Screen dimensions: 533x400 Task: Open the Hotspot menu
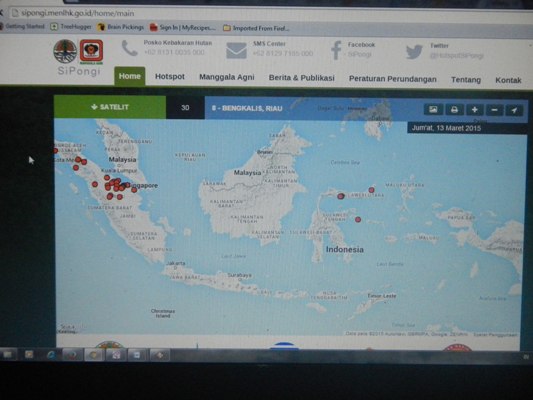point(170,77)
